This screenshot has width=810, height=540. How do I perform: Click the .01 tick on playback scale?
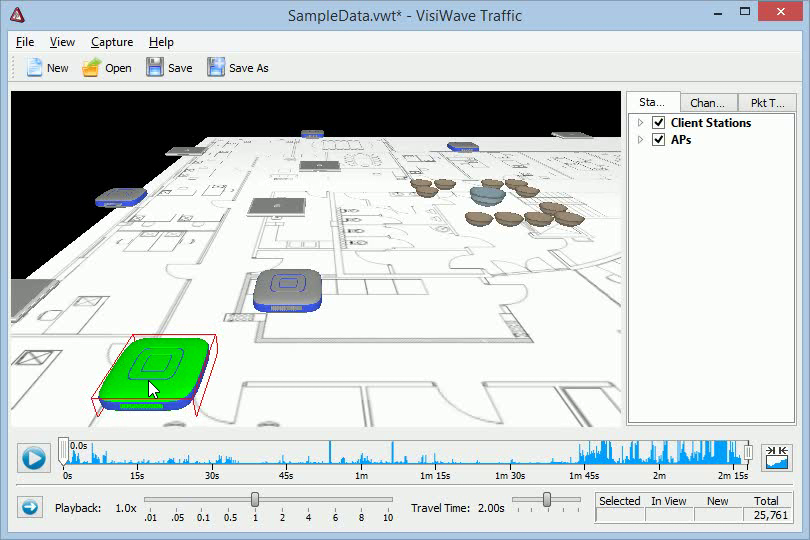pos(150,517)
